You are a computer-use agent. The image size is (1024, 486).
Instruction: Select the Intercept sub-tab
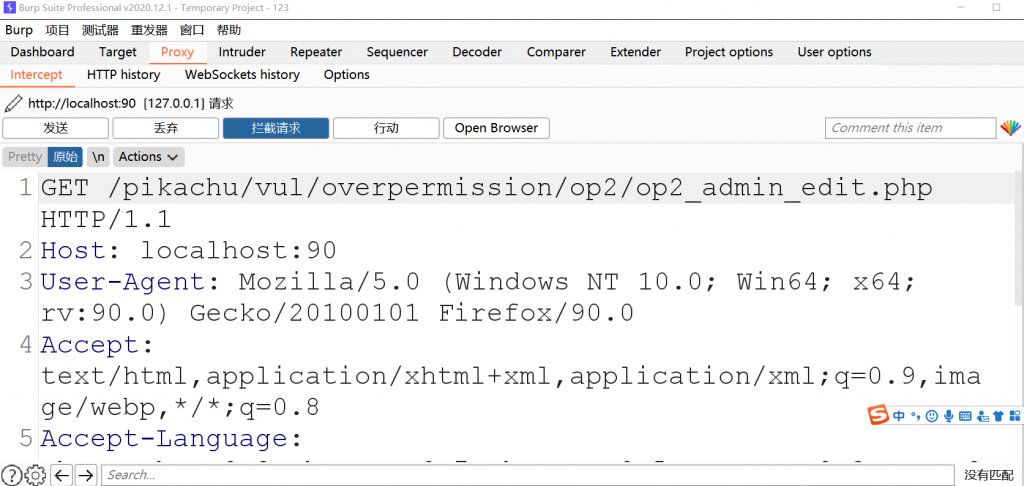[37, 74]
